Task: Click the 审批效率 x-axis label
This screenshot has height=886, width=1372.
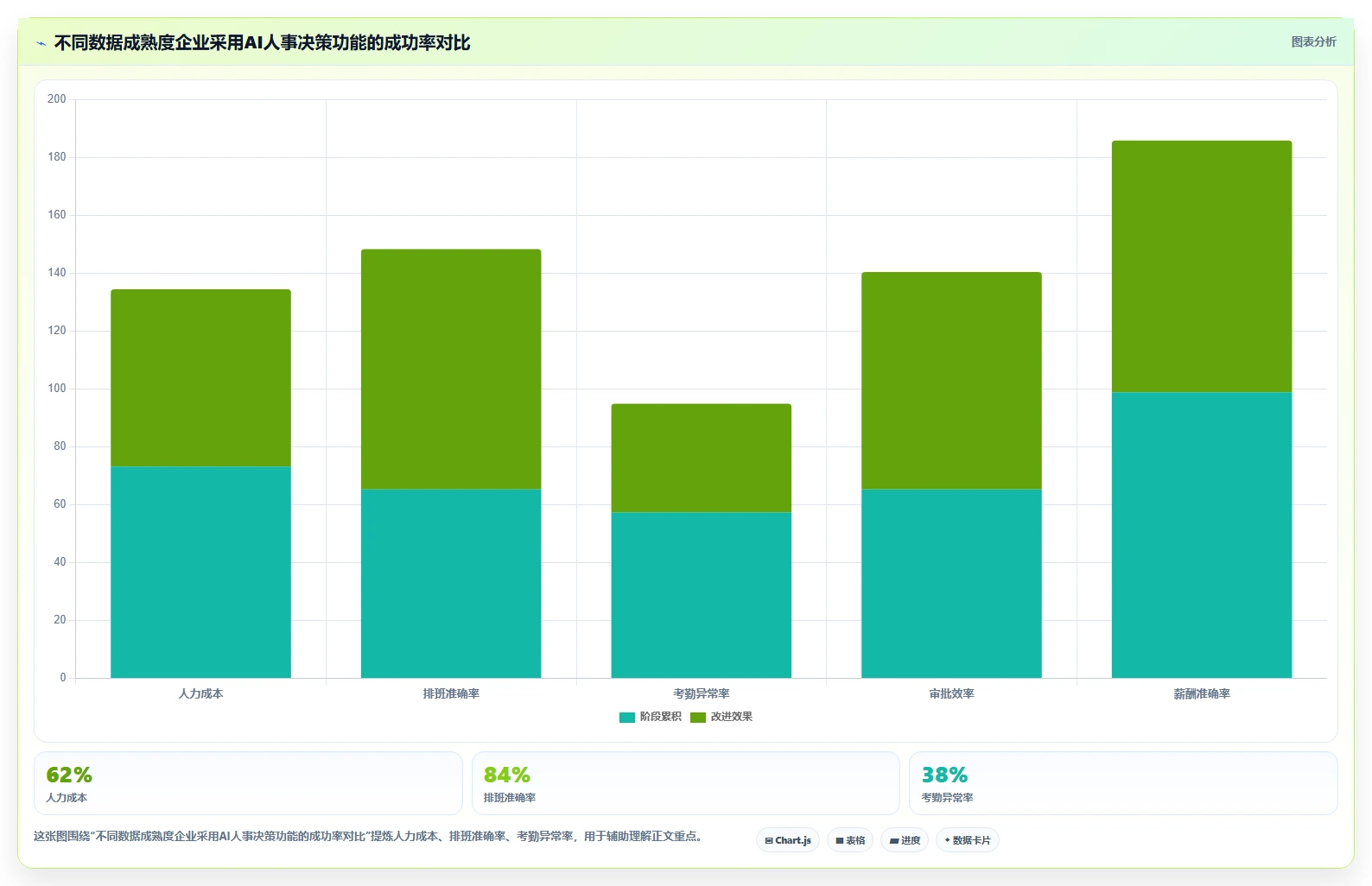Action: click(951, 693)
